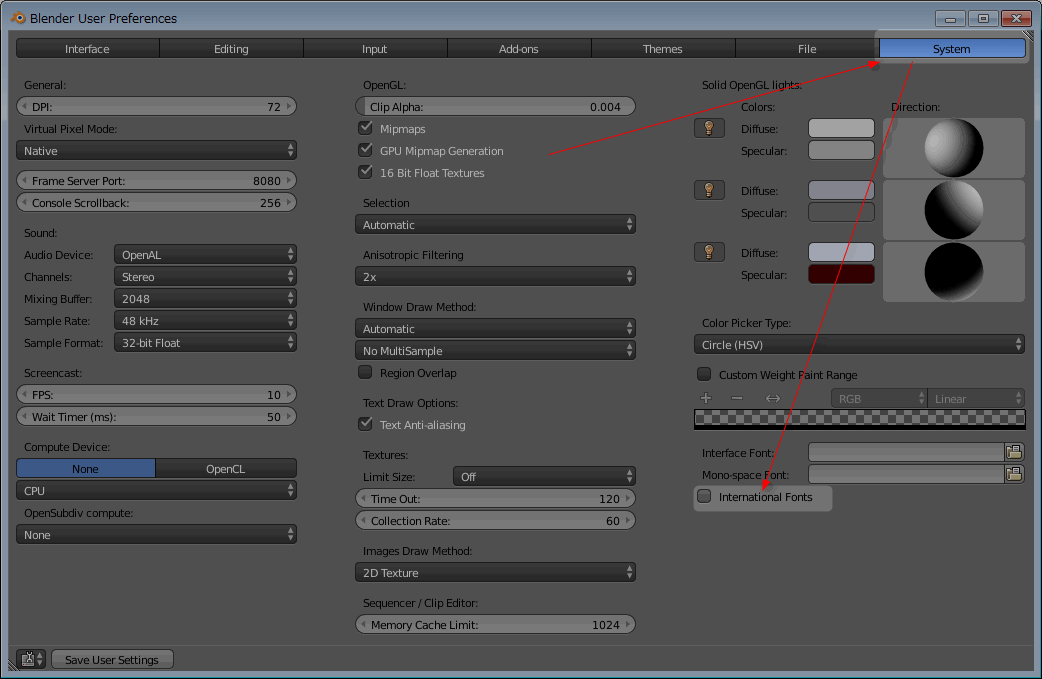Open Virtual Pixel Mode Native dropdown

point(156,151)
